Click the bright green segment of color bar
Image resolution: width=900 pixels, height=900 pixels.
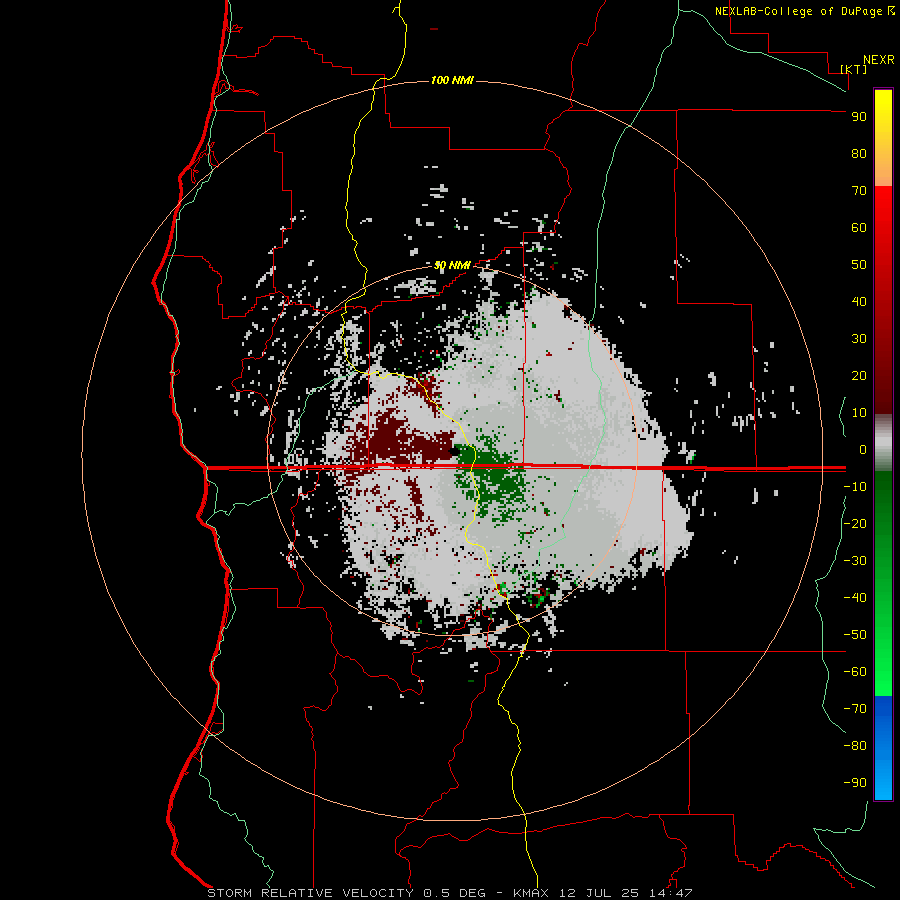(883, 660)
